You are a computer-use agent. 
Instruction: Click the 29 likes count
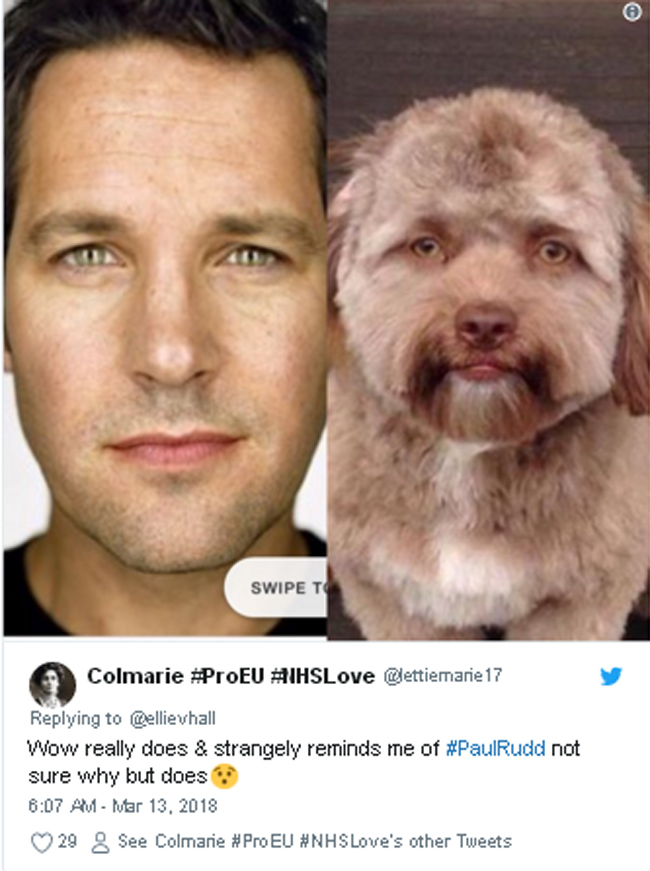[67, 841]
